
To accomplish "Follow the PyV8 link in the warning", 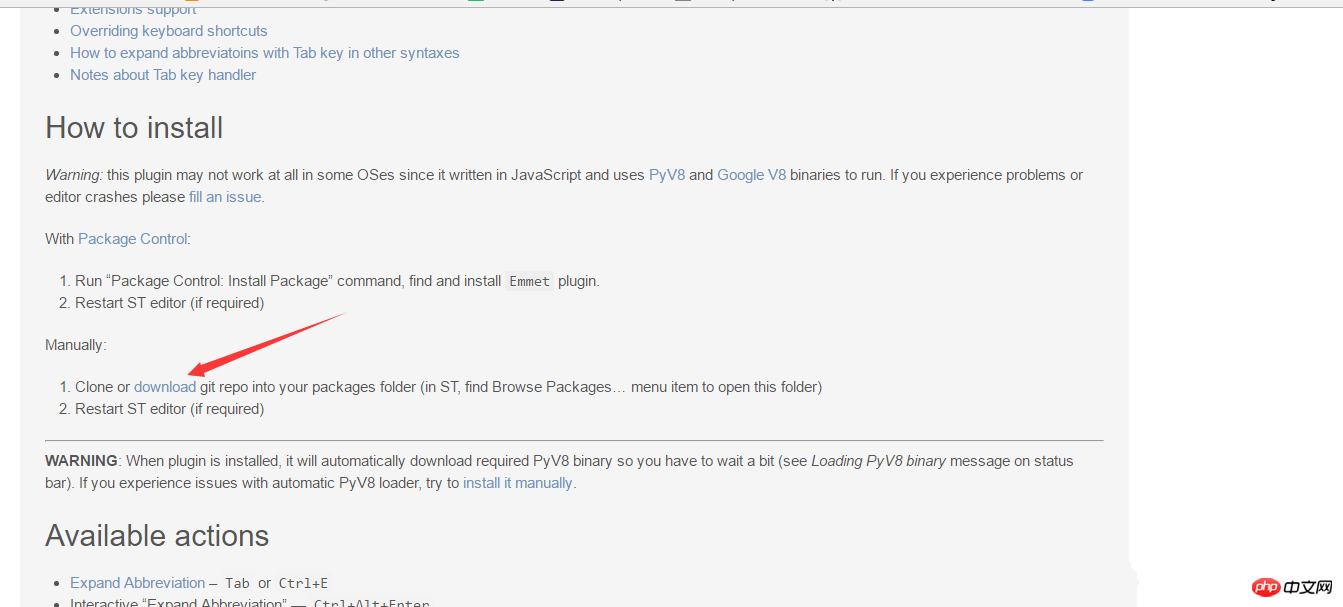I will (x=667, y=175).
